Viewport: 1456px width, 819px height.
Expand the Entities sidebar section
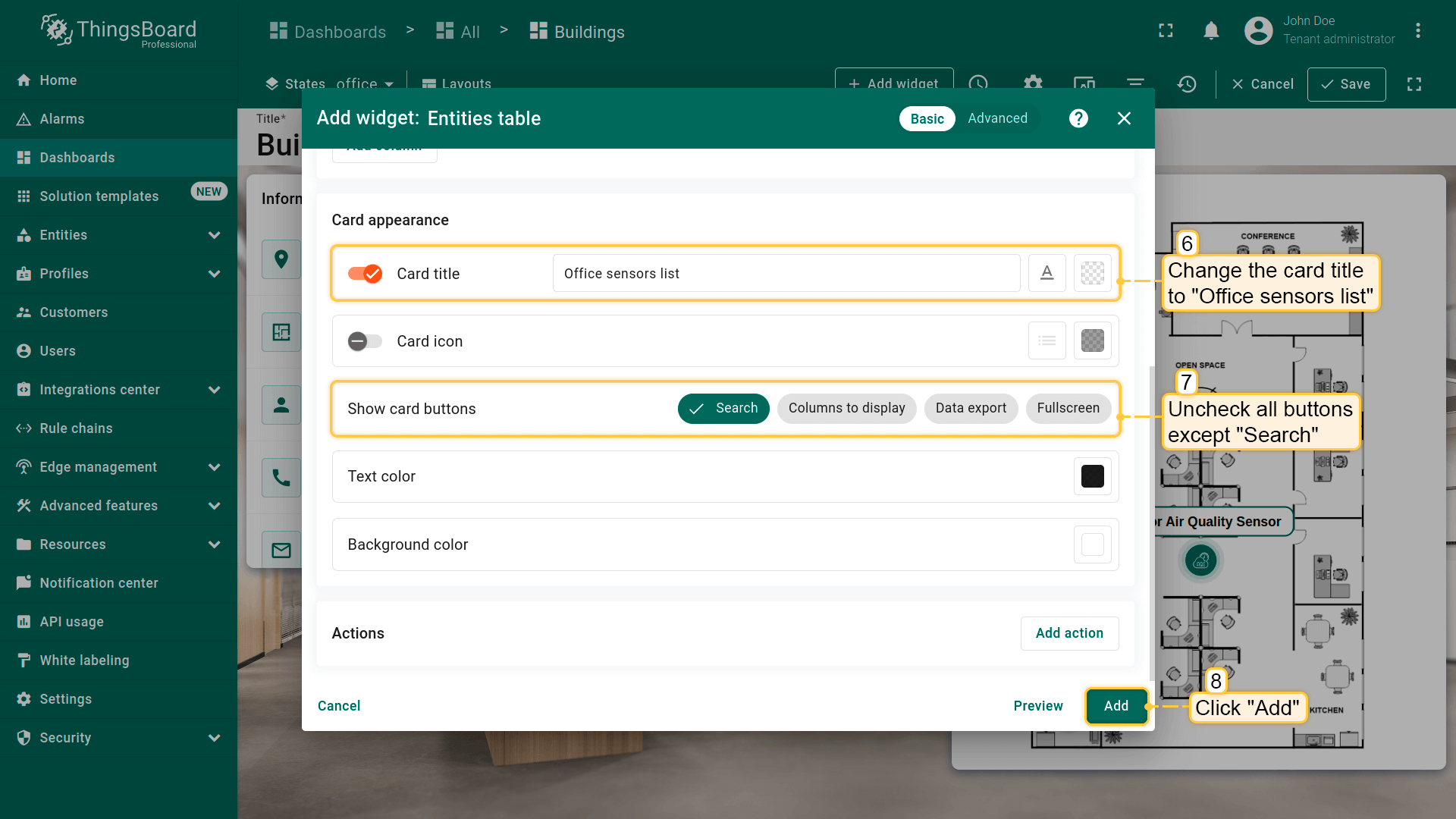[x=215, y=235]
